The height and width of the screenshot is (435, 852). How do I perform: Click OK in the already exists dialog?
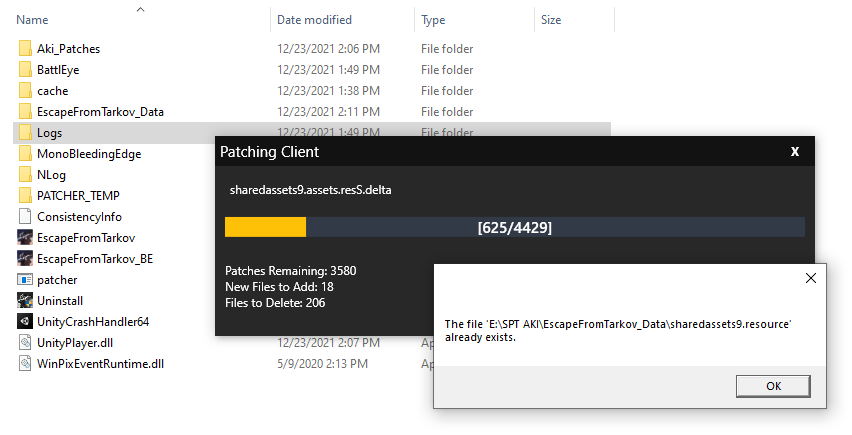(773, 386)
